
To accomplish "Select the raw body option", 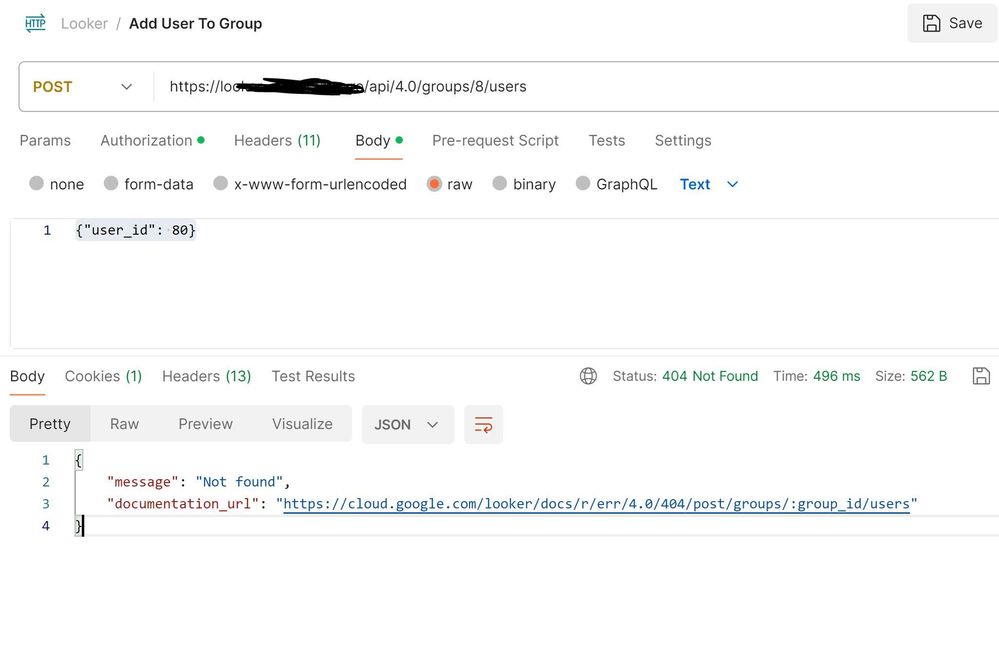I will (434, 184).
